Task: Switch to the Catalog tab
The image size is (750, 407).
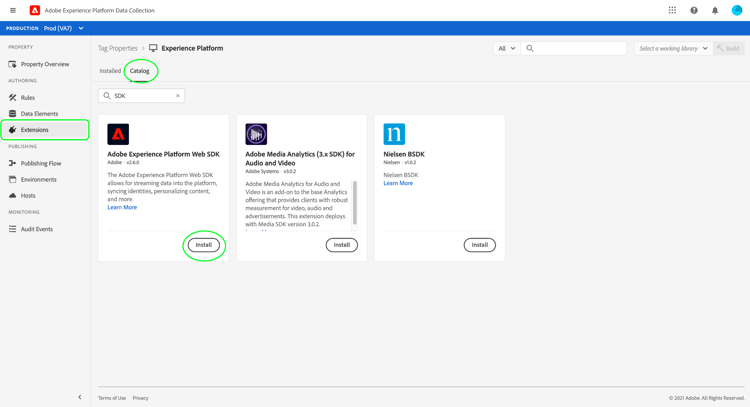Action: [x=140, y=71]
